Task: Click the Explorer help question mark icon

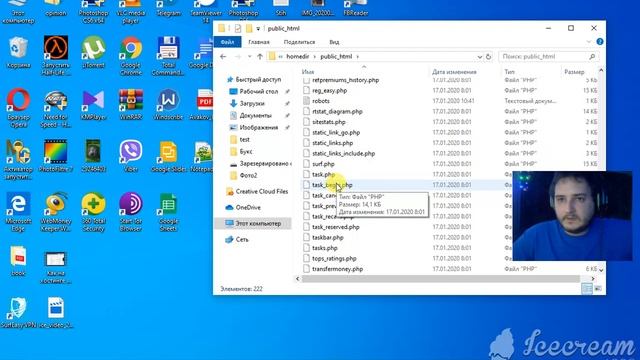Action: click(x=600, y=42)
